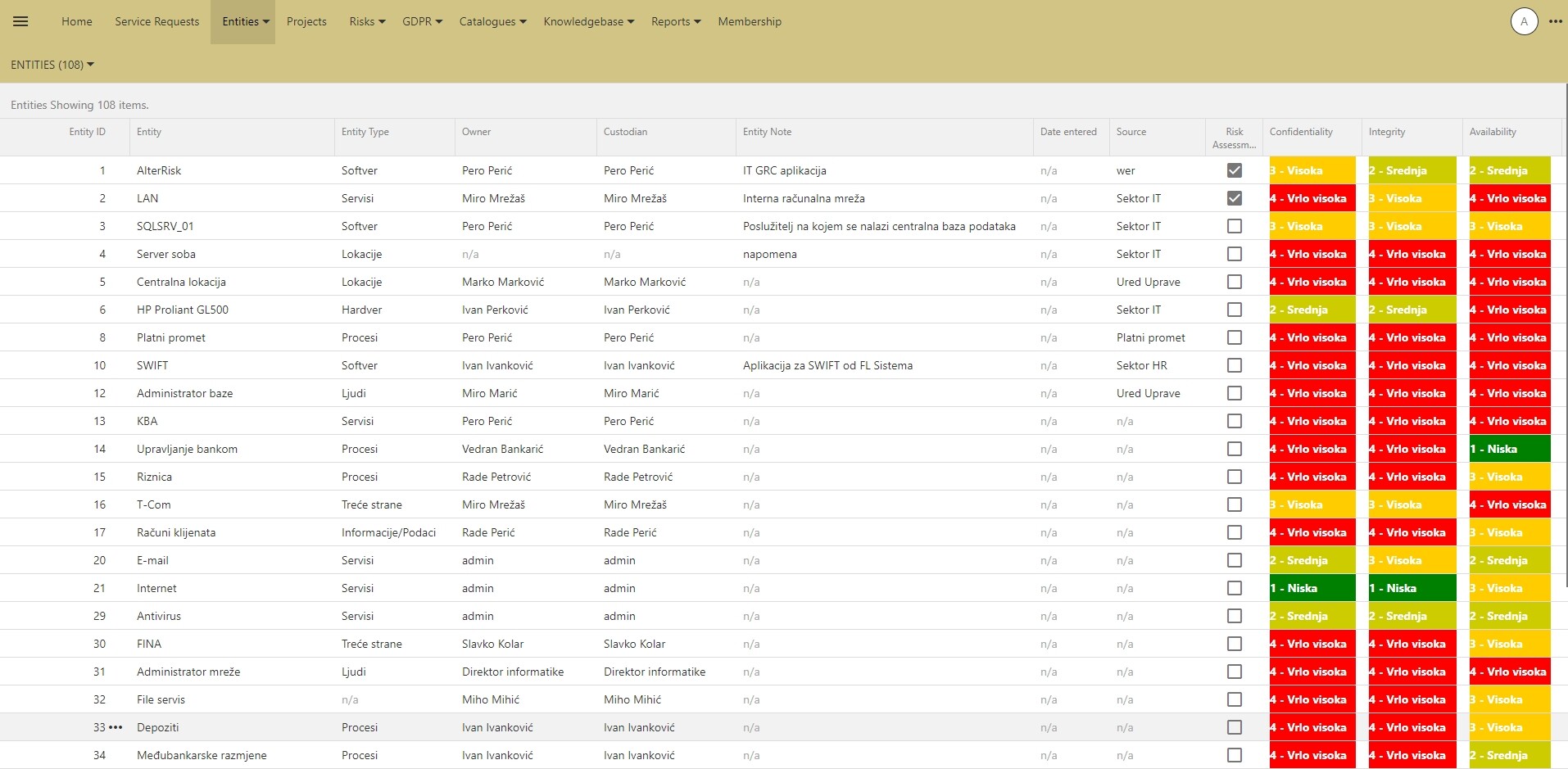Open the three-dots overflow menu top right
Viewport: 1568px width, 769px height.
pyautogui.click(x=1556, y=22)
